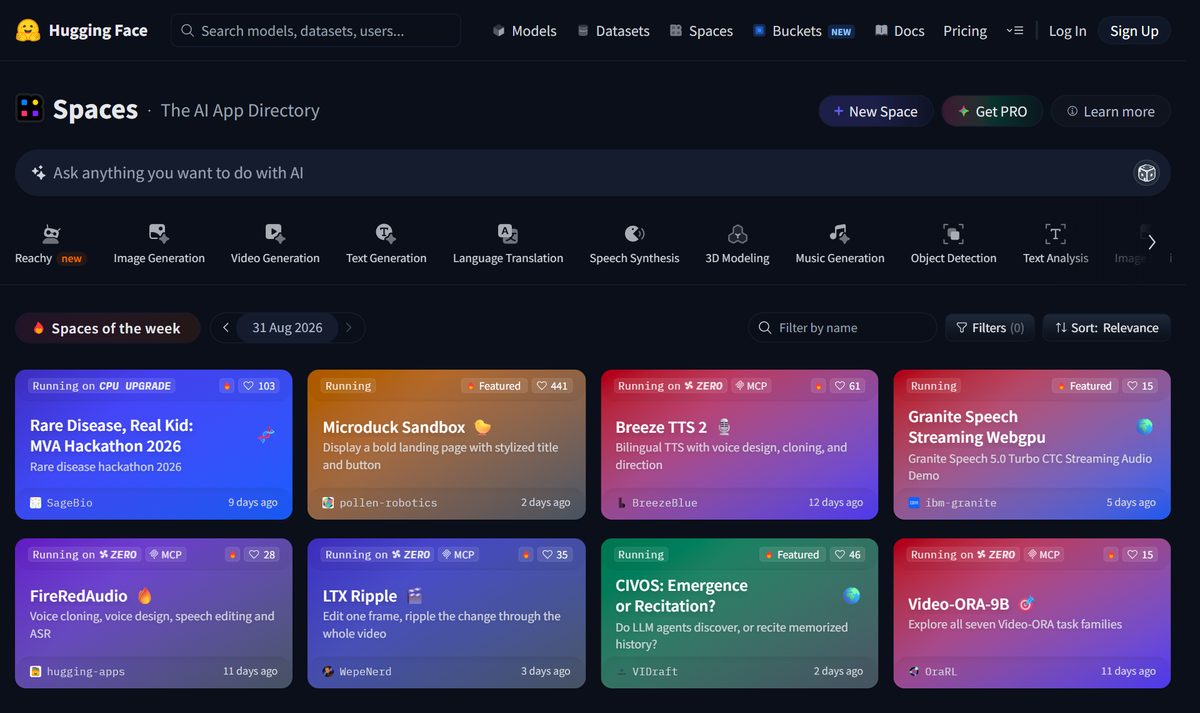Viewport: 1200px width, 713px height.
Task: Click the Log In link
Action: point(1067,31)
